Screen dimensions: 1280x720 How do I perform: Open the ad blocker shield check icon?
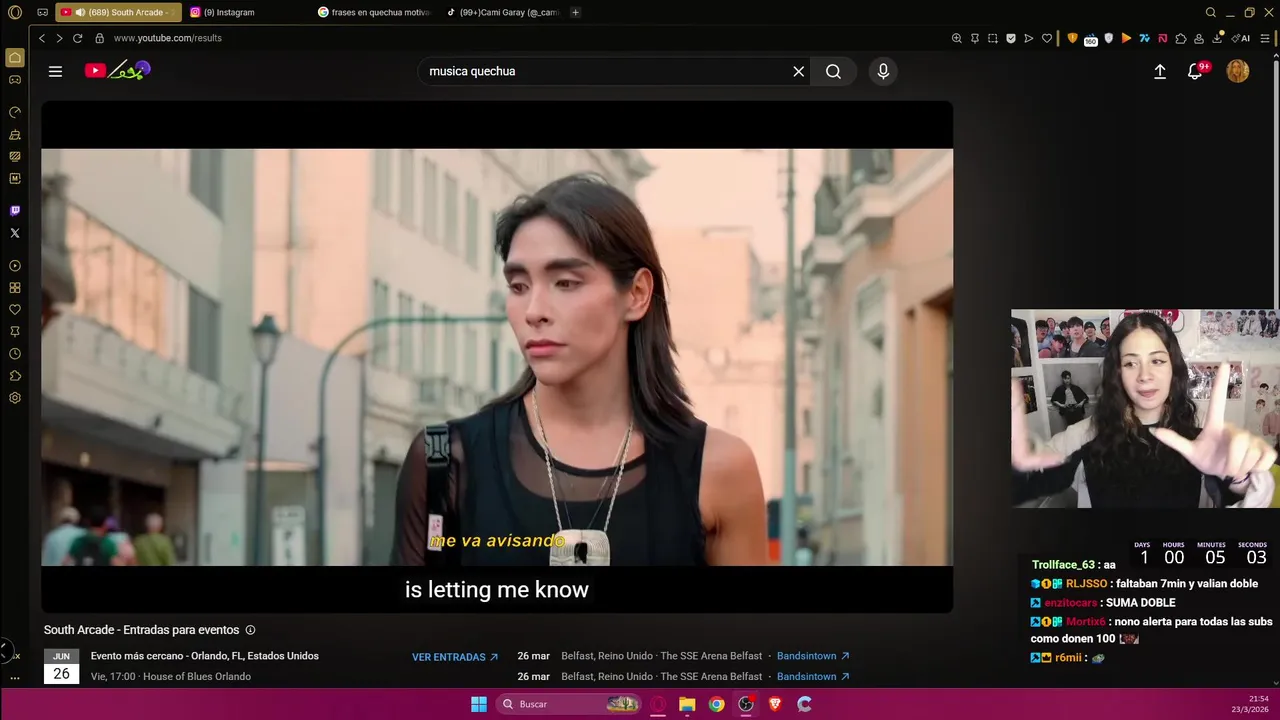tap(1011, 38)
